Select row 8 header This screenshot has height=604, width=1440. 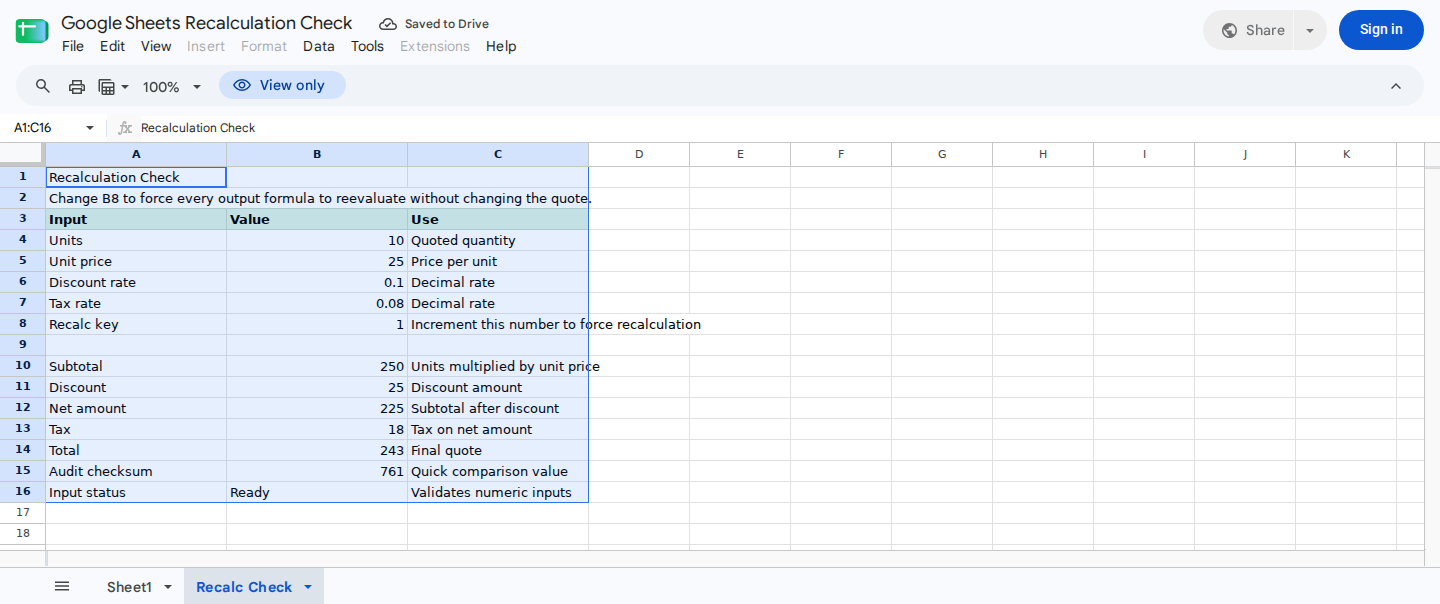pos(22,324)
